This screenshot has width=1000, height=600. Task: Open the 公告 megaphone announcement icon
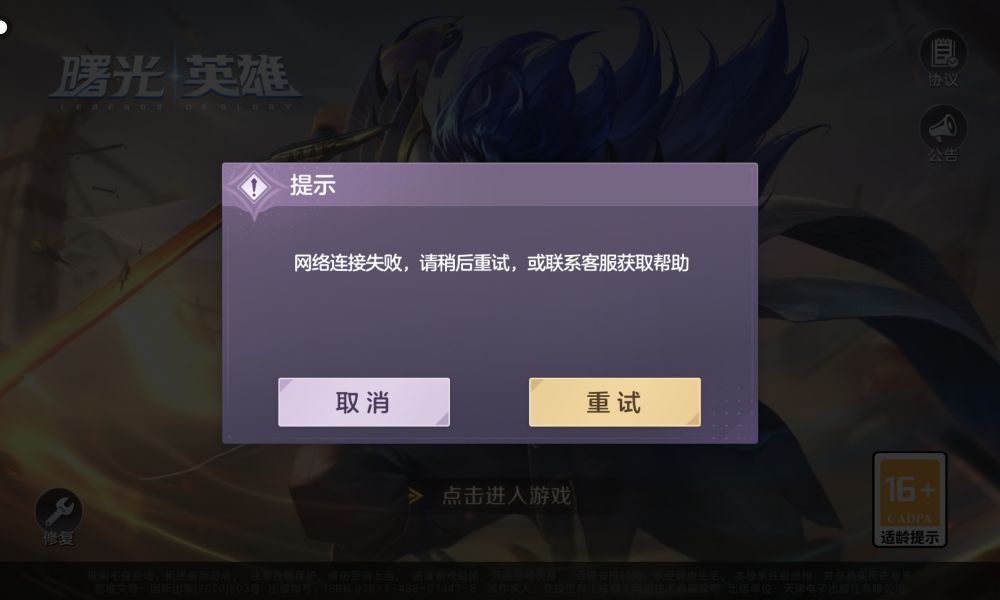(x=943, y=129)
